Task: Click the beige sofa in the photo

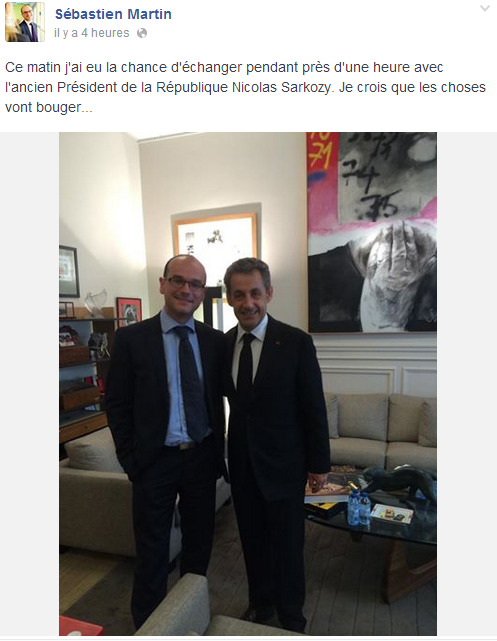Action: (x=382, y=429)
